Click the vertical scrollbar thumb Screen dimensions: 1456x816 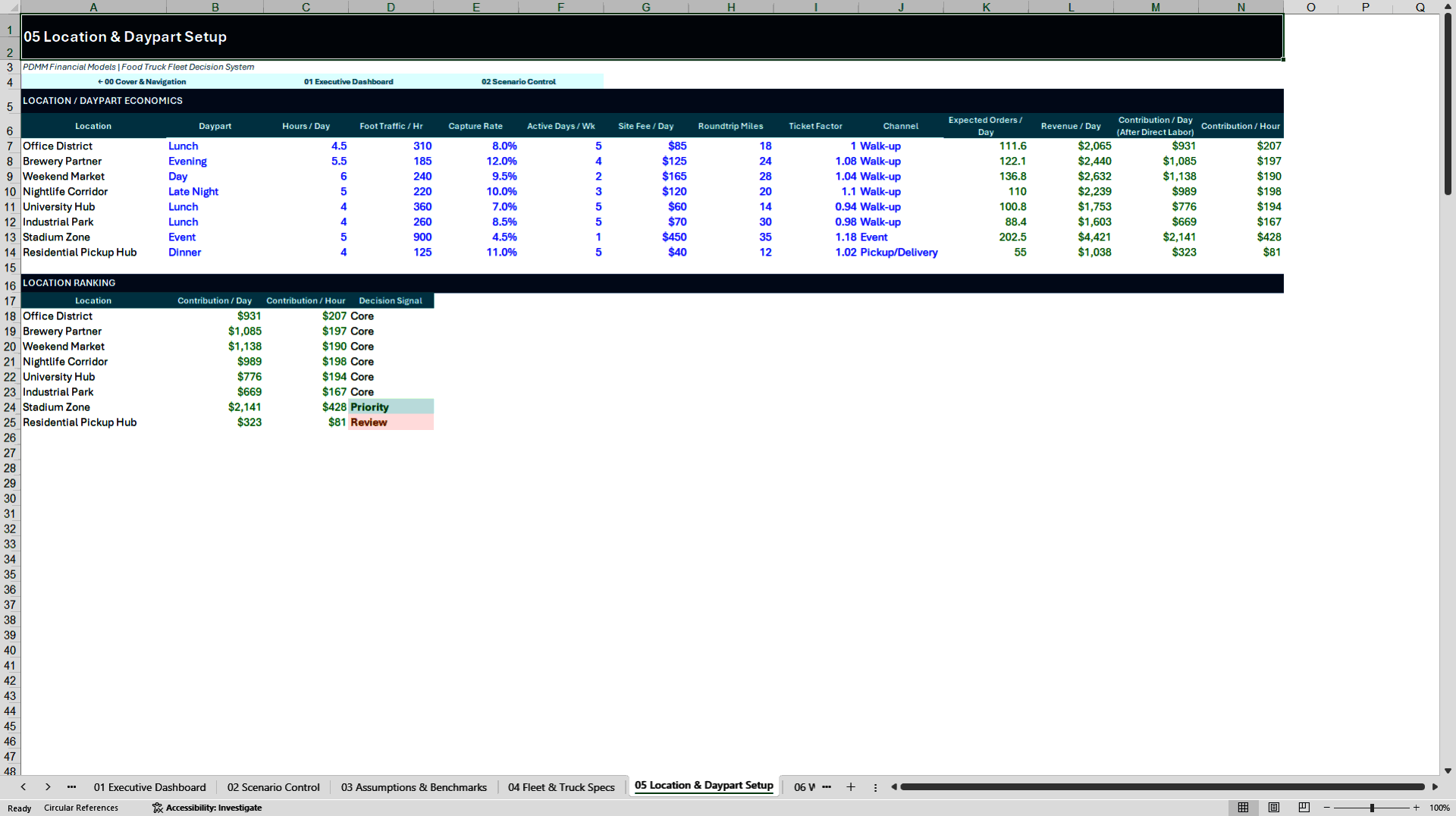[x=1448, y=104]
